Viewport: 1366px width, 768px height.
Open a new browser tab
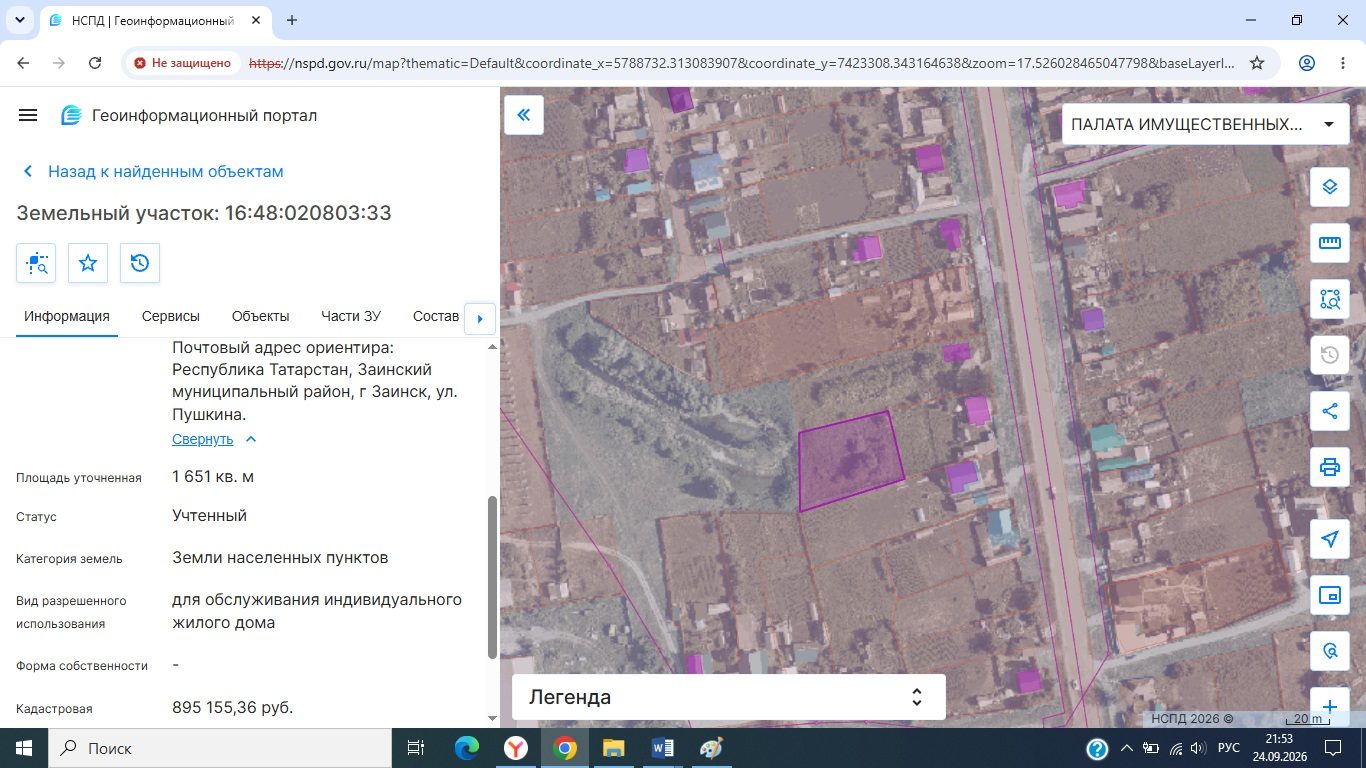(x=292, y=20)
